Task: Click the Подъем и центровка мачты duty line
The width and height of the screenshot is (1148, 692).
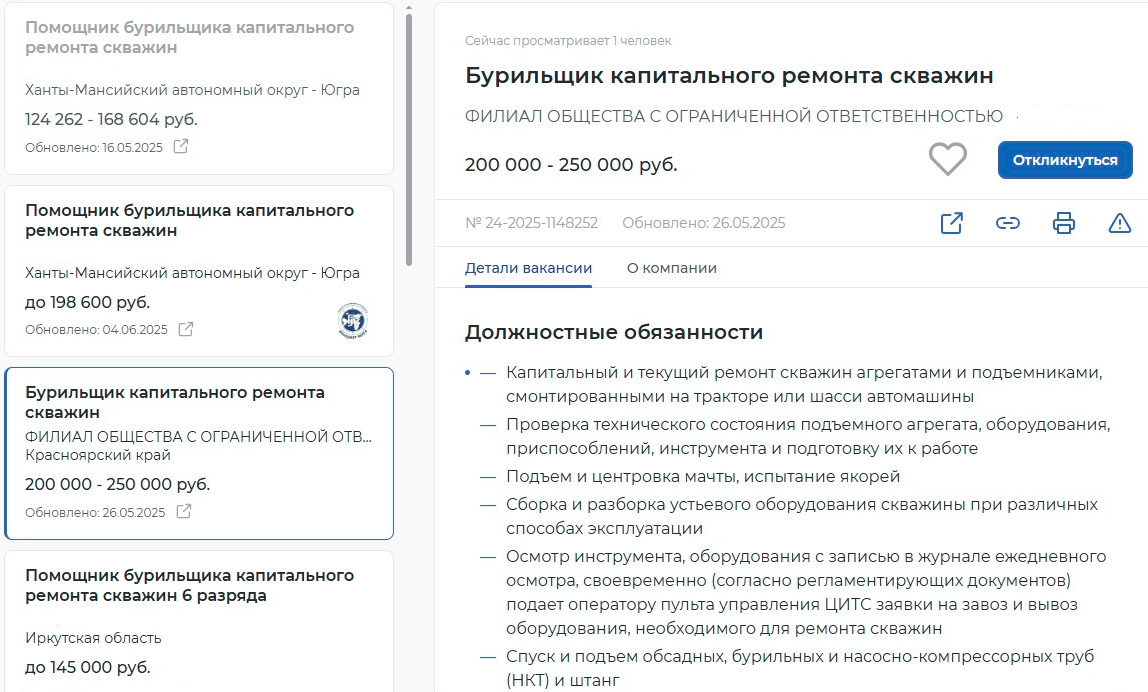Action: pyautogui.click(x=703, y=477)
